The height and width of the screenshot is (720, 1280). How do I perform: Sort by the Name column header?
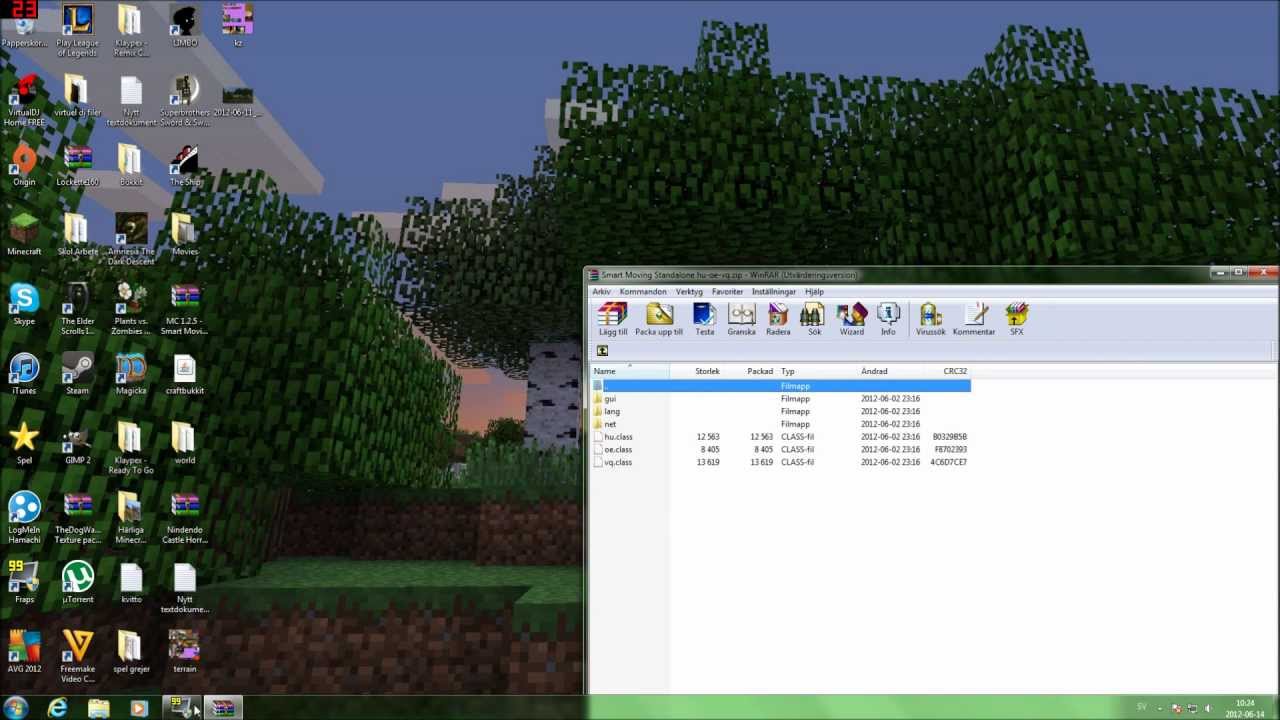click(630, 371)
